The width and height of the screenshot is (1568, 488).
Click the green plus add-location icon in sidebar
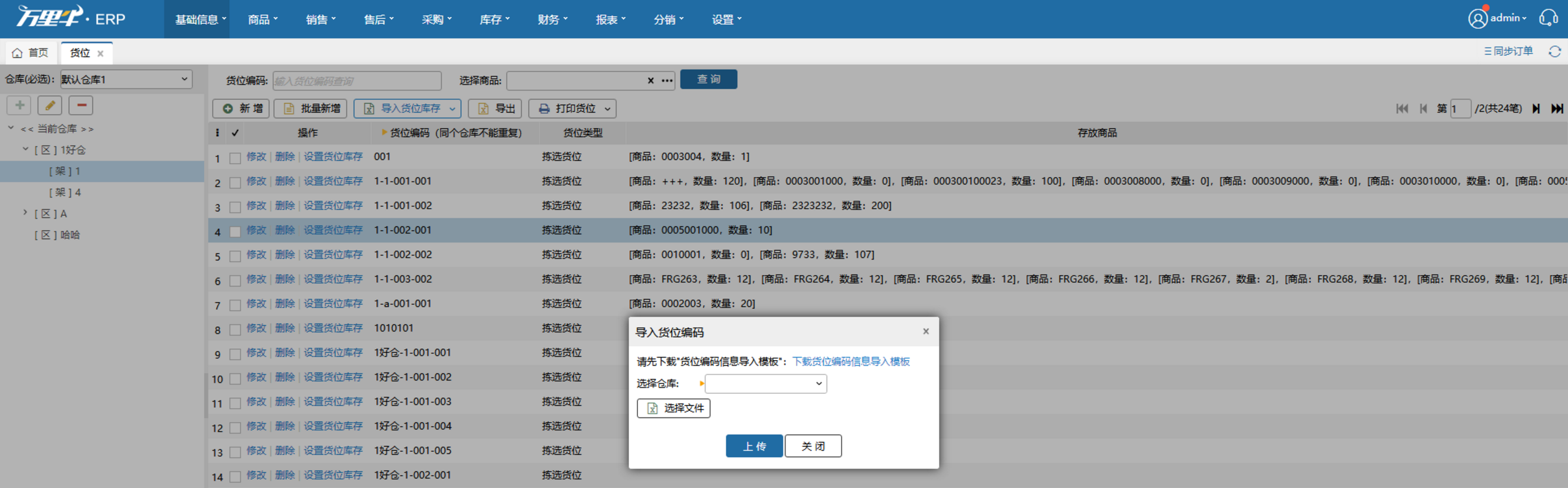pyautogui.click(x=19, y=106)
